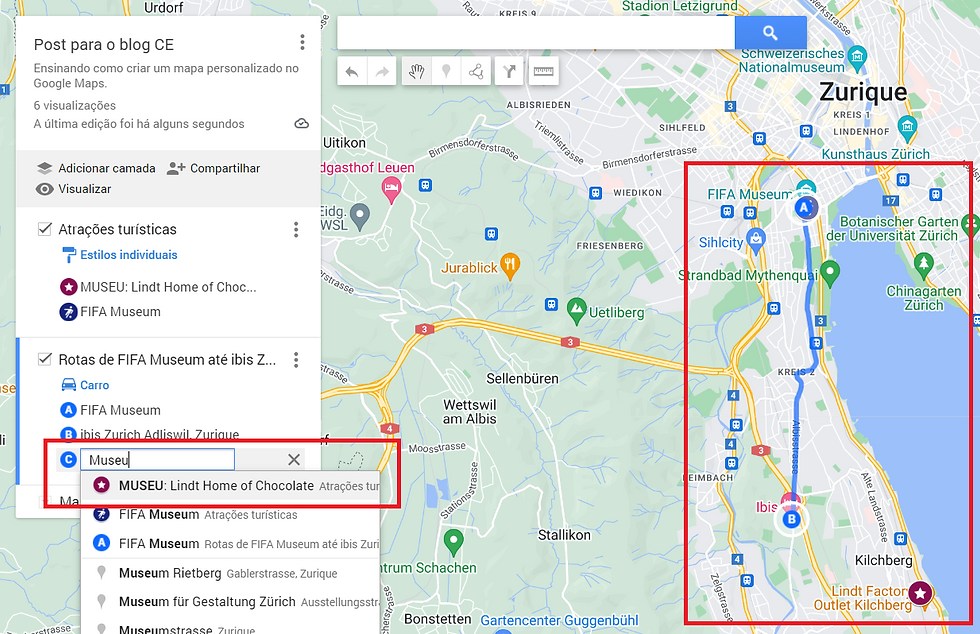Click the Zentrum Schachen green marker
The height and width of the screenshot is (634, 980).
pyautogui.click(x=453, y=541)
